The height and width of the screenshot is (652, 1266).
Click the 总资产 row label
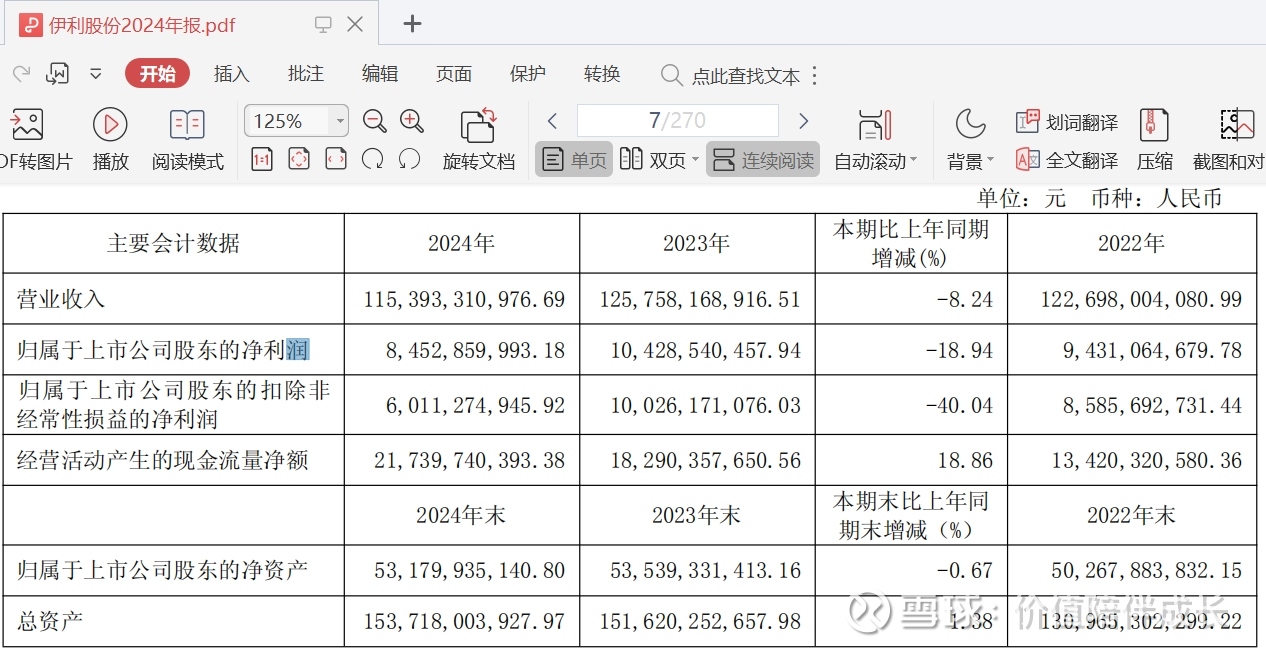point(50,621)
